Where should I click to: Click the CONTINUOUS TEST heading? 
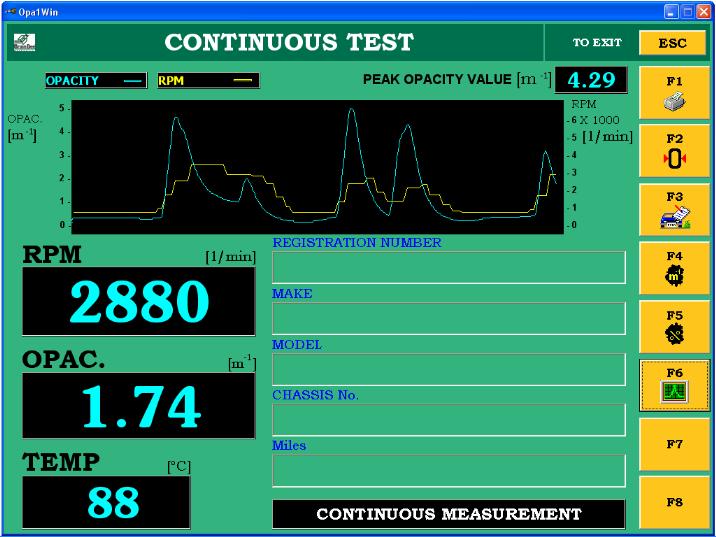[x=289, y=42]
